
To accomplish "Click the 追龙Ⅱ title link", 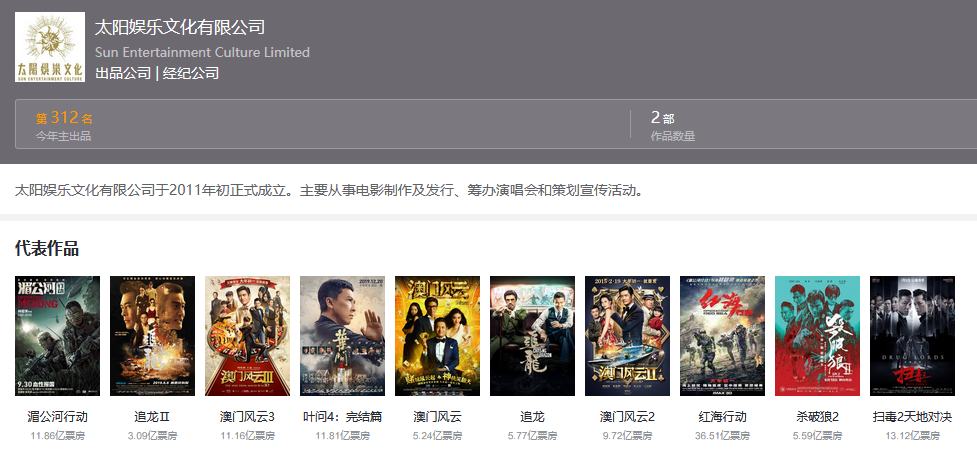I will point(153,416).
